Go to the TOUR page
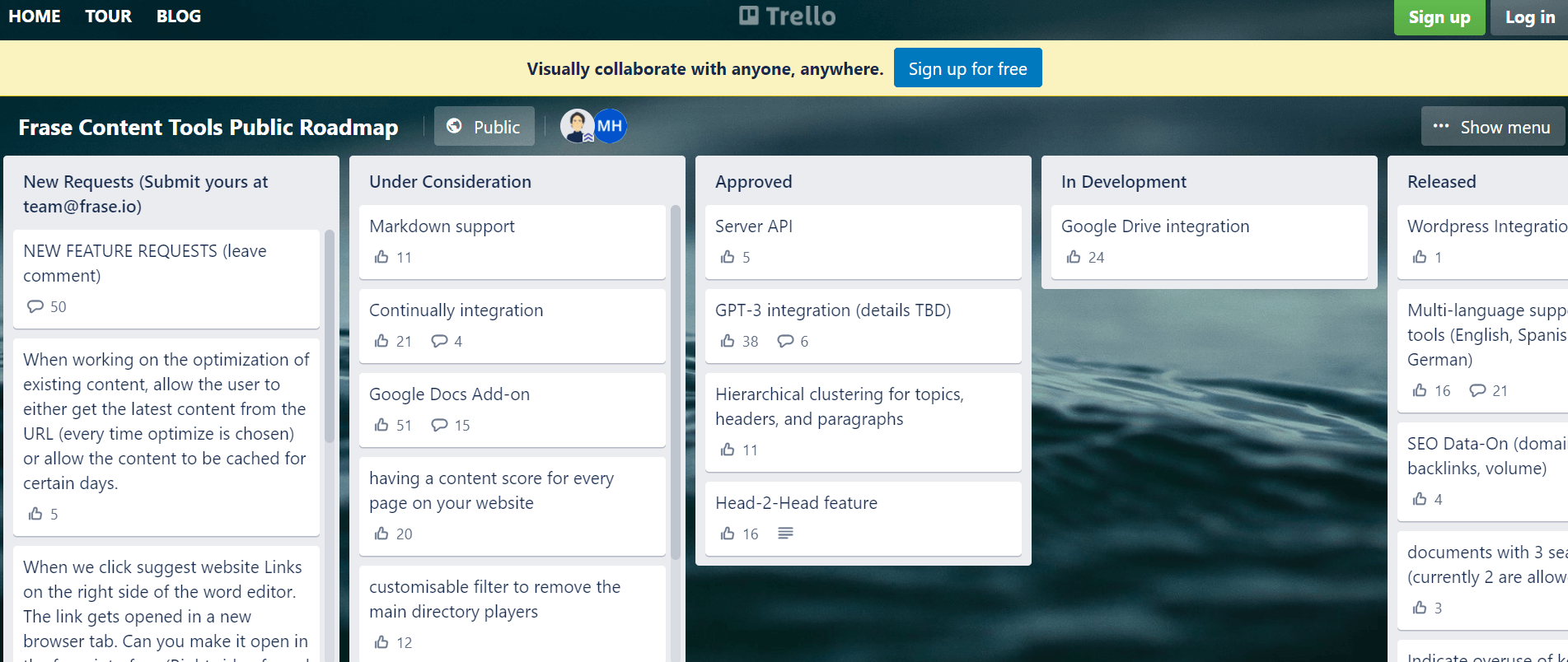The height and width of the screenshot is (662, 1568). (109, 16)
